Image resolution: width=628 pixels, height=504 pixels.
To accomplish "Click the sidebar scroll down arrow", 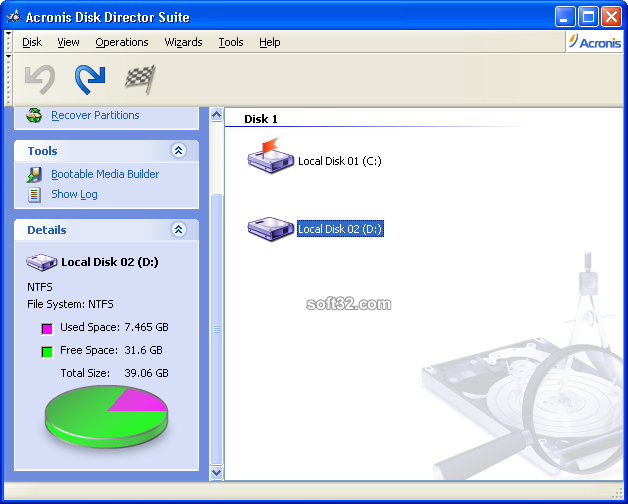I will pos(216,472).
